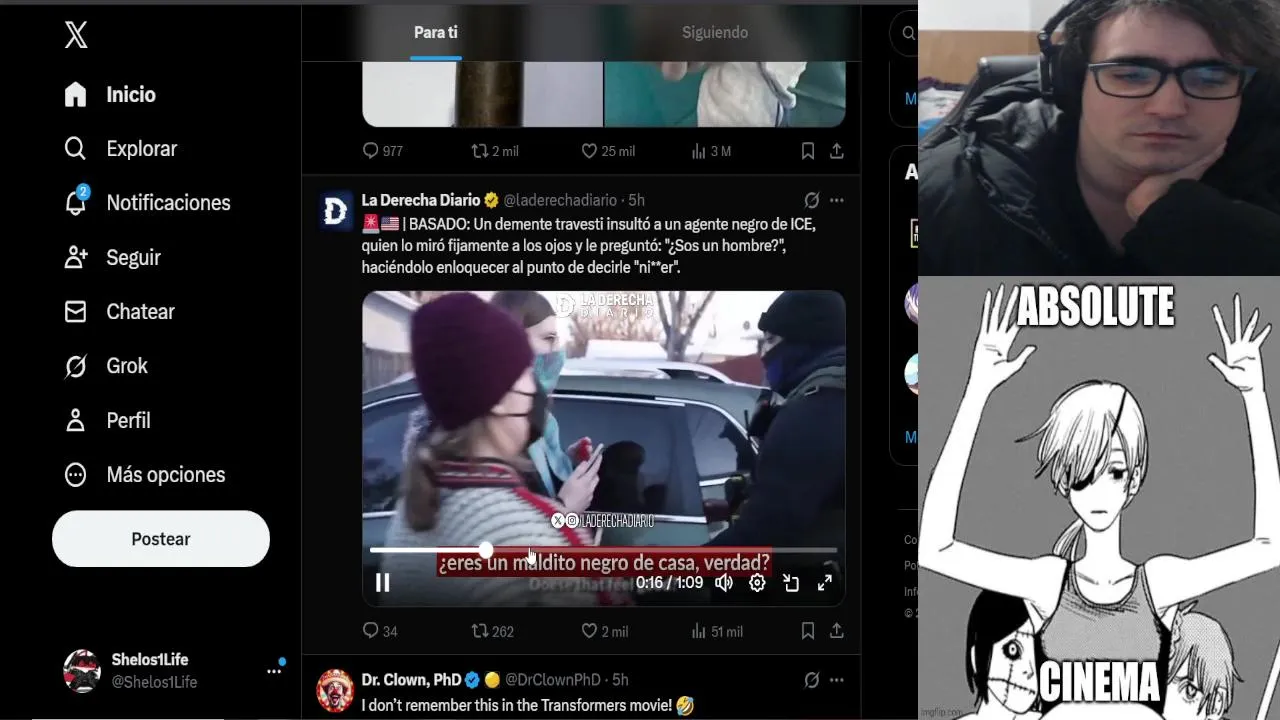This screenshot has height=720, width=1280.
Task: Bookmark the top post with 3 M views
Action: click(x=808, y=151)
